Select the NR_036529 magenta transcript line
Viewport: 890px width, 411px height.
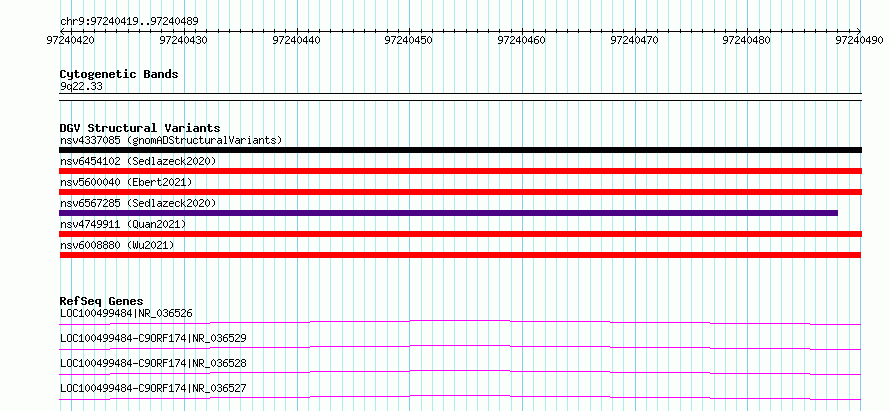coord(460,348)
